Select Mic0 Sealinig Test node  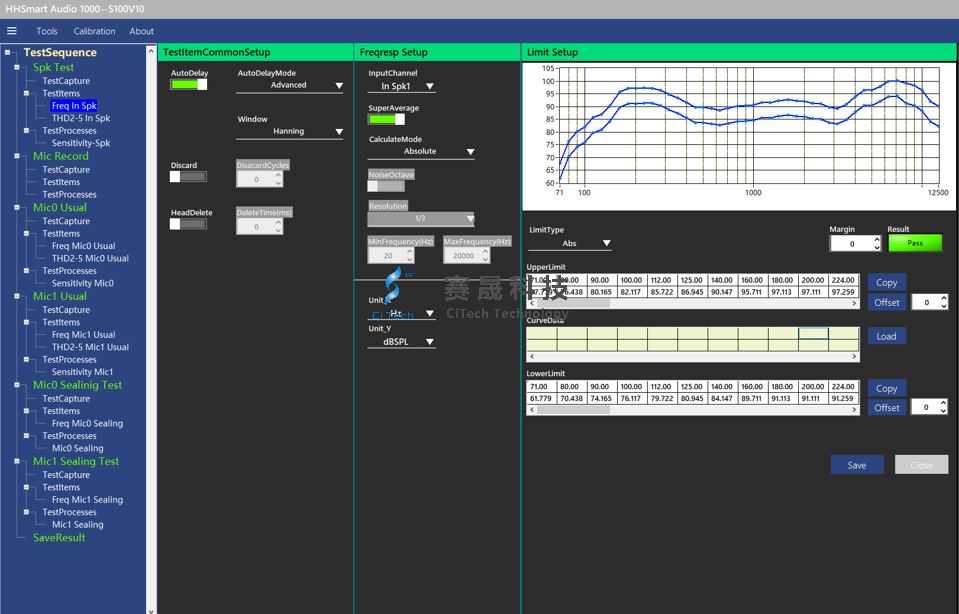[x=77, y=385]
